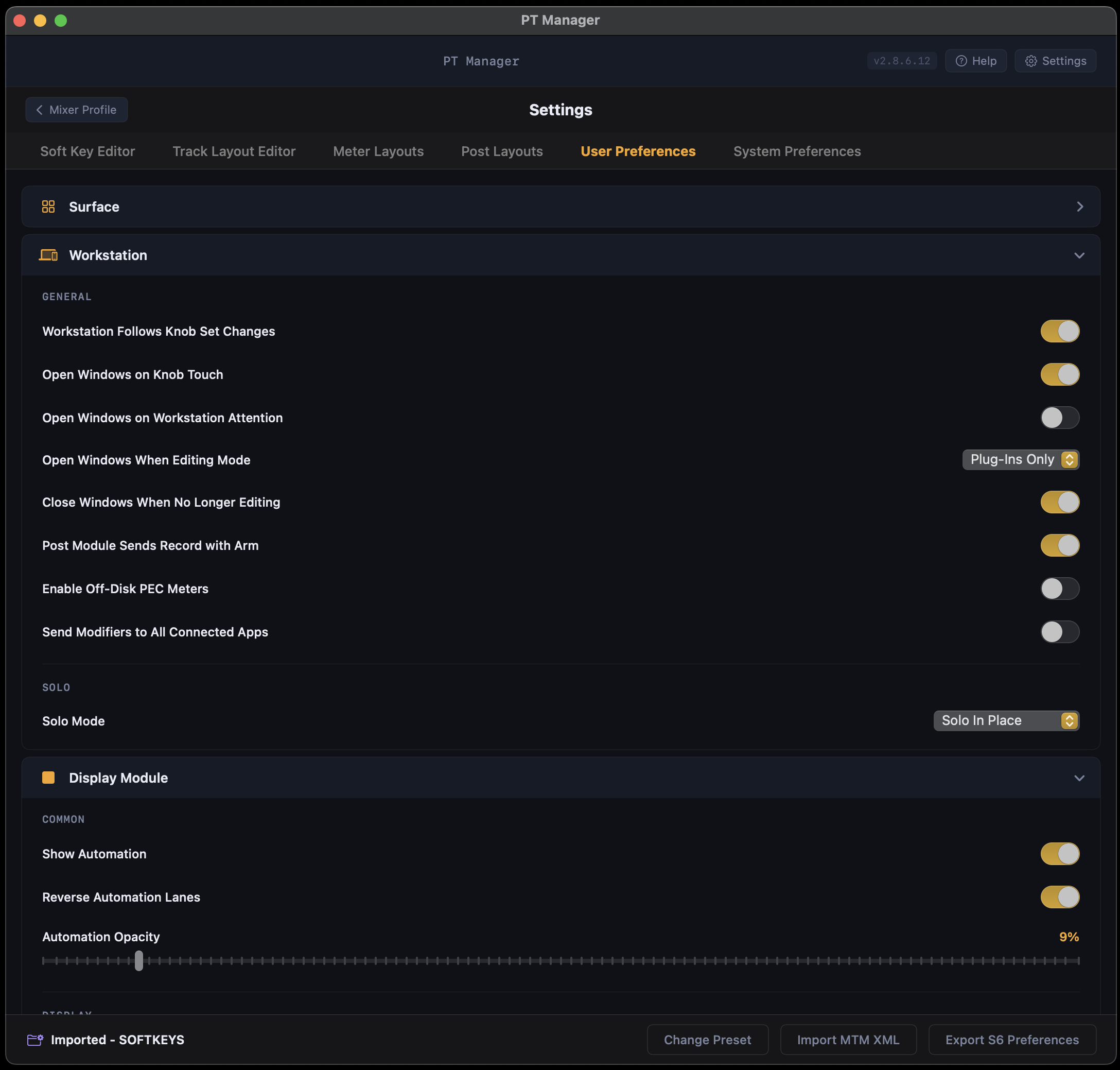Screen dimensions: 1120x1070
Task: Click the Automation Opacity label
Action: tap(101, 937)
